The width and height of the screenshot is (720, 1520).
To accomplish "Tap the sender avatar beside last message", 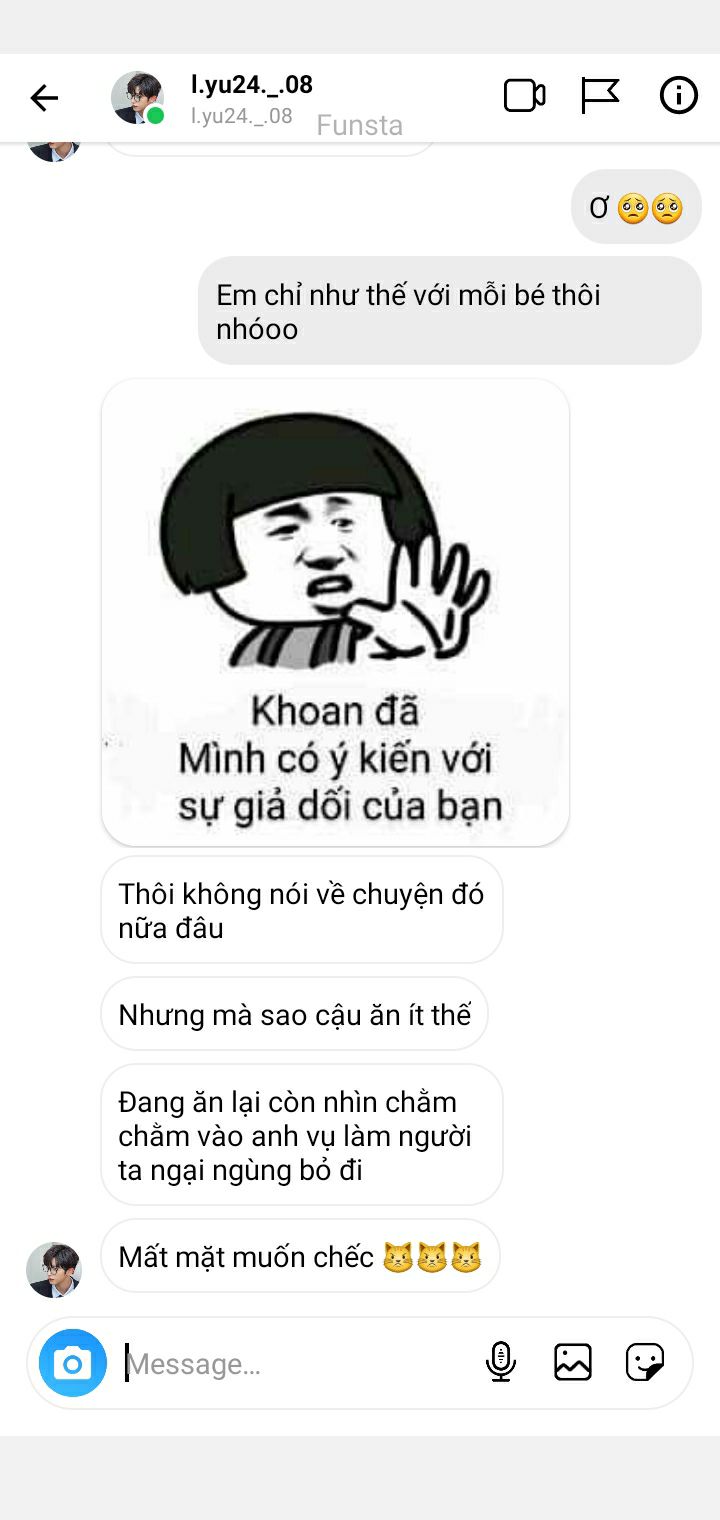I will point(54,1270).
